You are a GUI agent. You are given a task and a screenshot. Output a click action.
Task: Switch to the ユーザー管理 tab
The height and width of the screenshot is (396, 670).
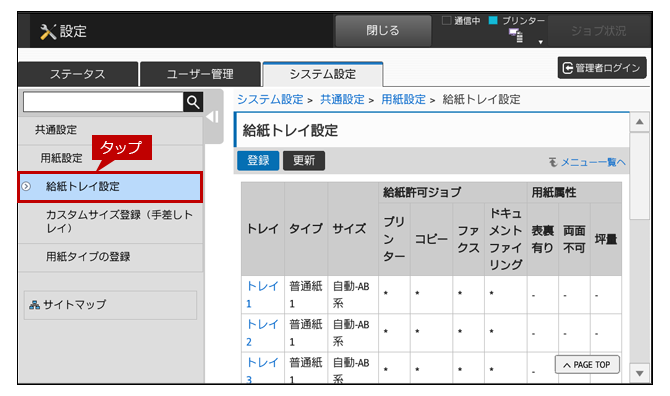pos(200,74)
